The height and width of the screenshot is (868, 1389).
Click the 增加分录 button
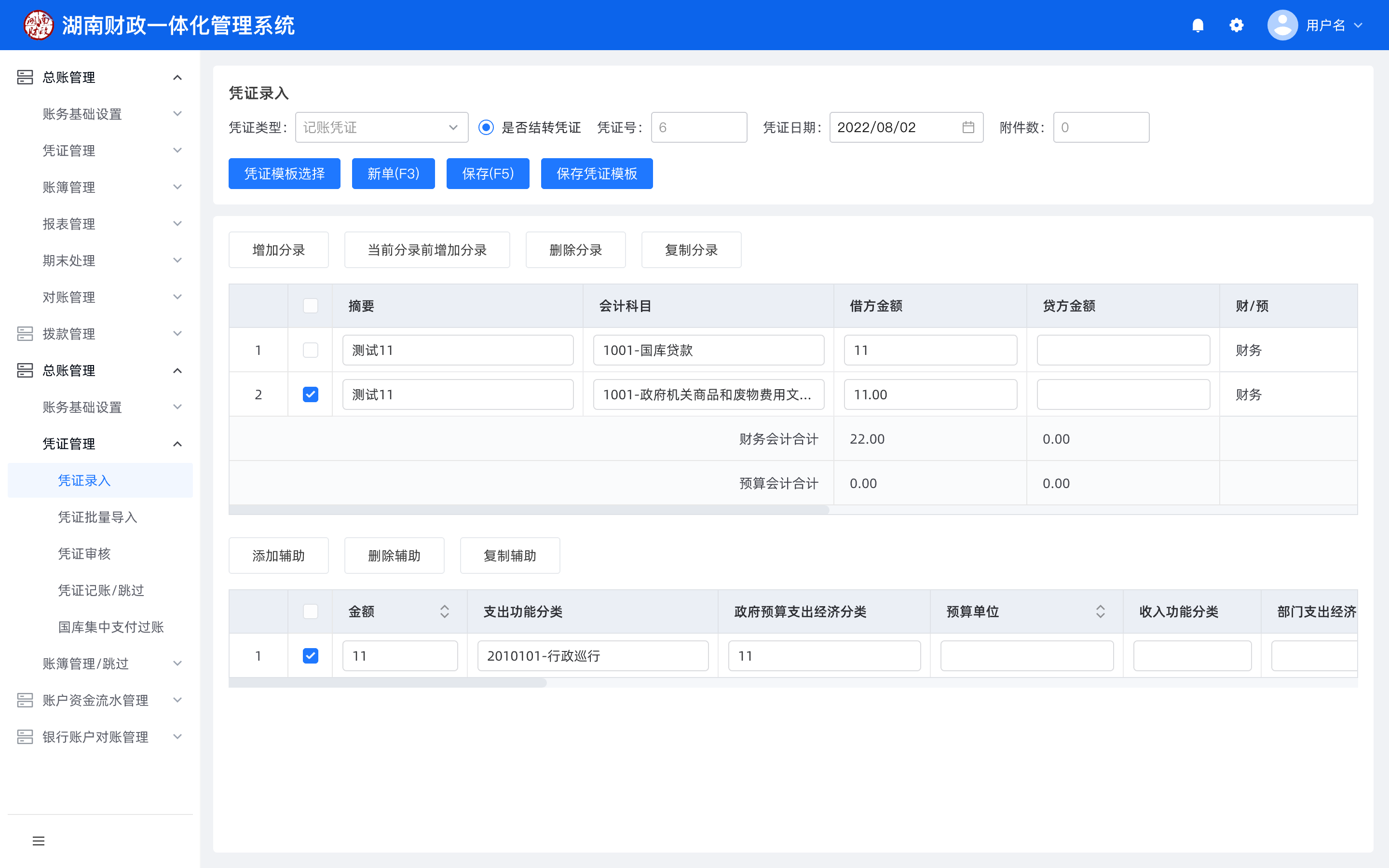[278, 250]
